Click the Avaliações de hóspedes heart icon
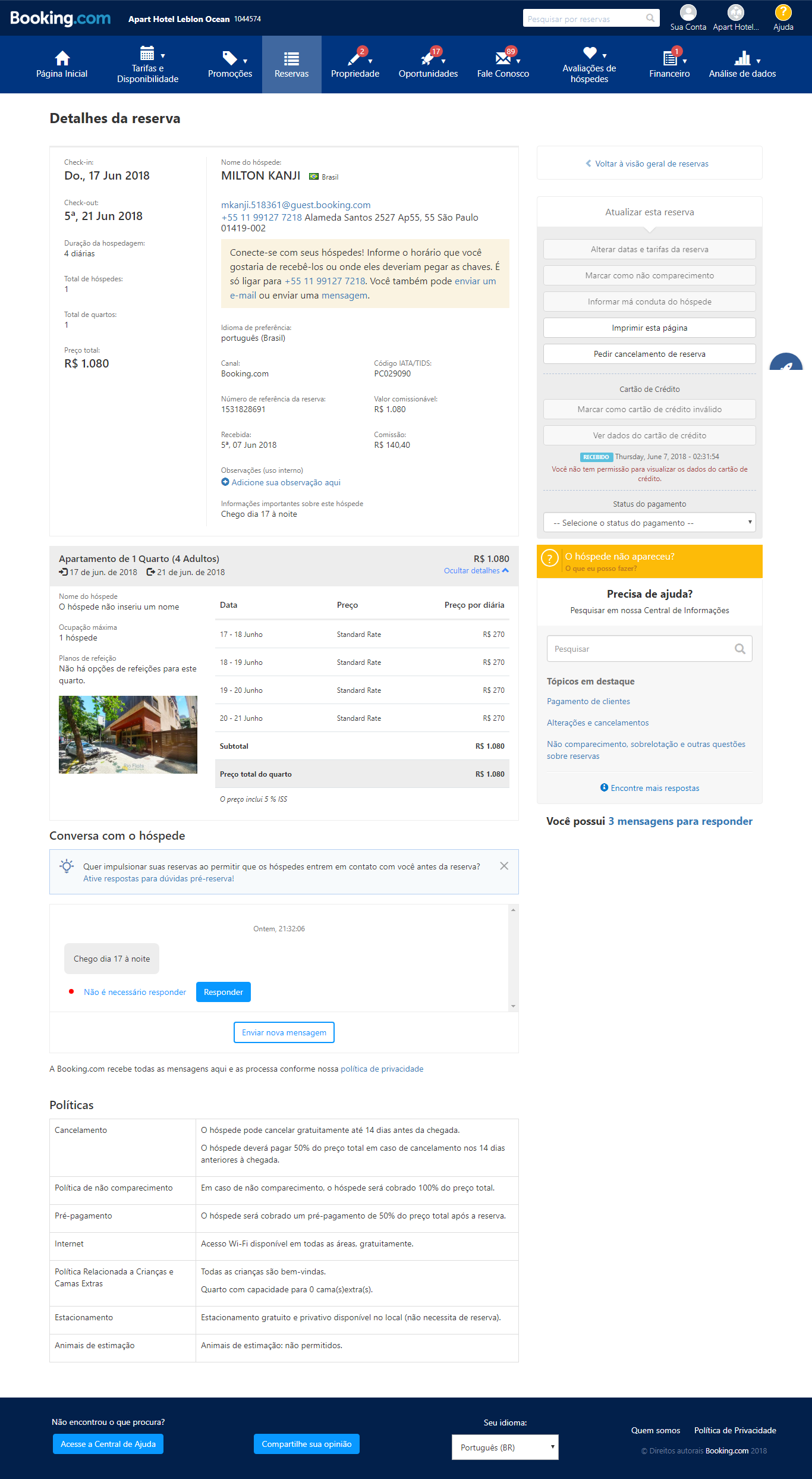812x1479 pixels. coord(589,53)
